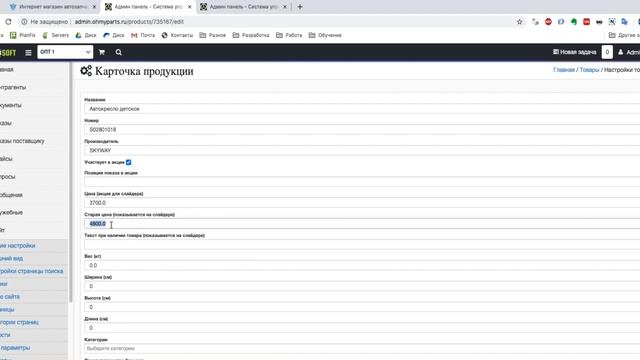This screenshot has width=640, height=360.
Task: Open Контрагенты in the sidebar
Action: (x=13, y=87)
